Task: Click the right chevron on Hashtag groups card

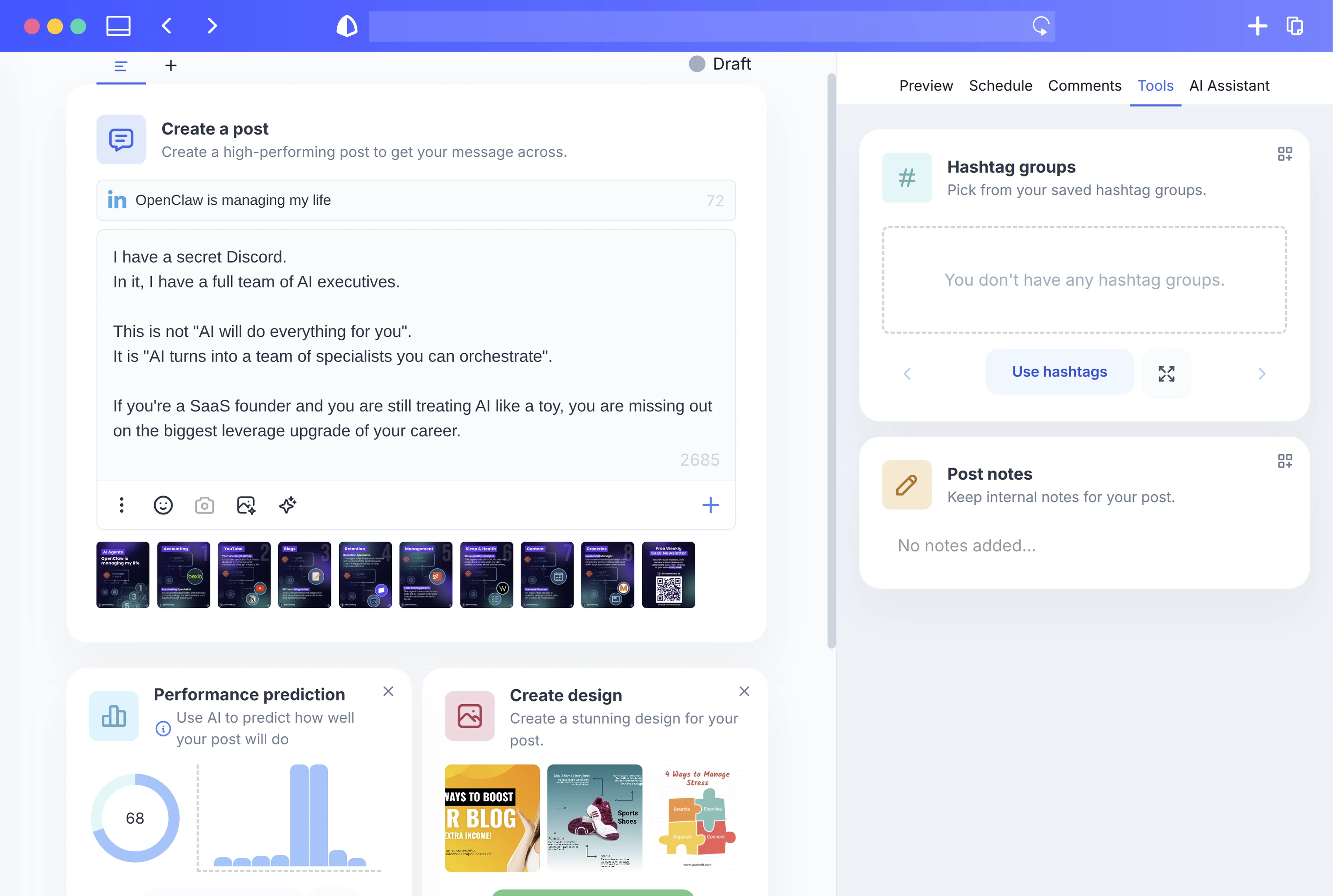Action: point(1262,373)
